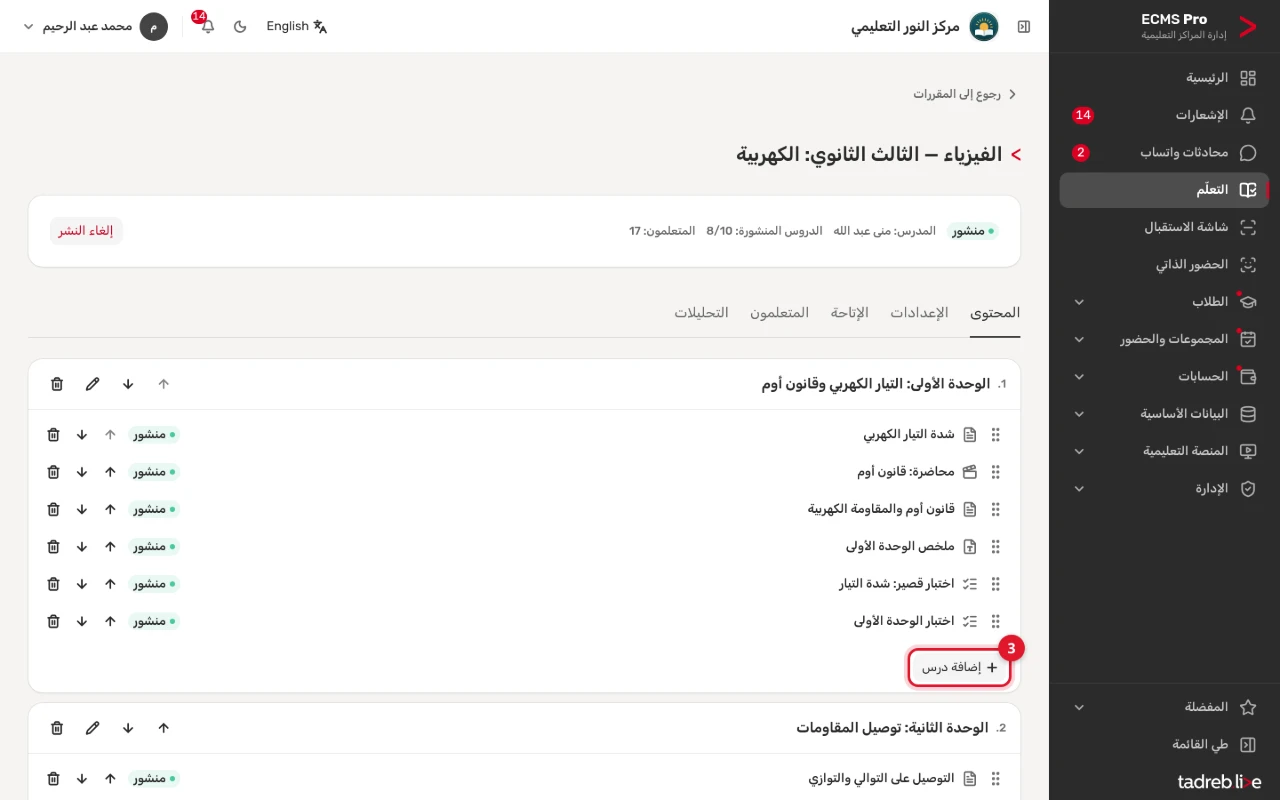Switch to المتعلمون tab
Viewport: 1280px width, 800px height.
tap(779, 313)
